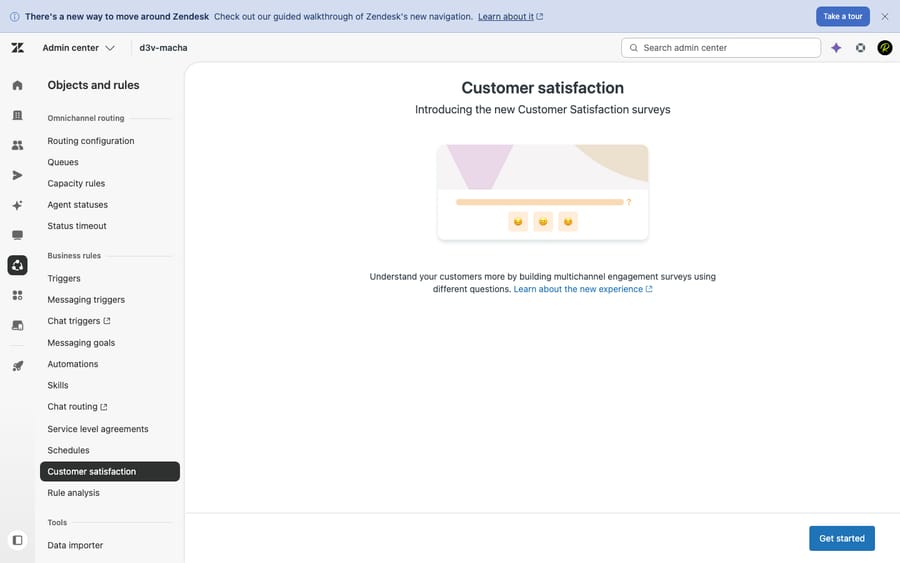This screenshot has width=900, height=563.
Task: Open Queues page
Action: 63,162
